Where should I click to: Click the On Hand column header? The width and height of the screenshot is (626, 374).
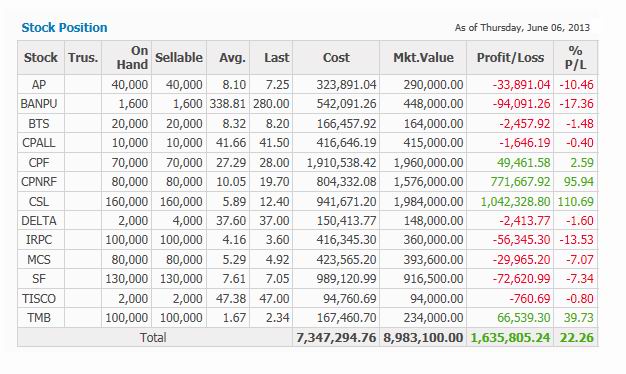tap(132, 57)
